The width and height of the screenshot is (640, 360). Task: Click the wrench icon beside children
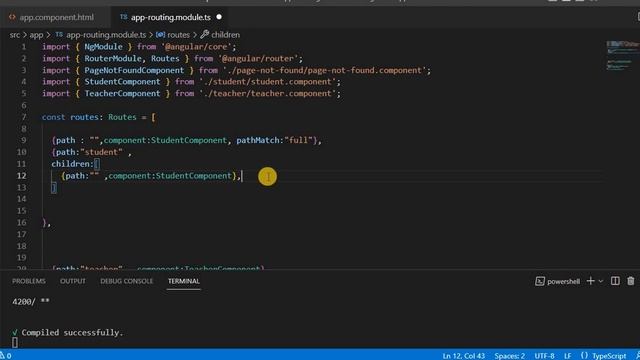coord(204,34)
